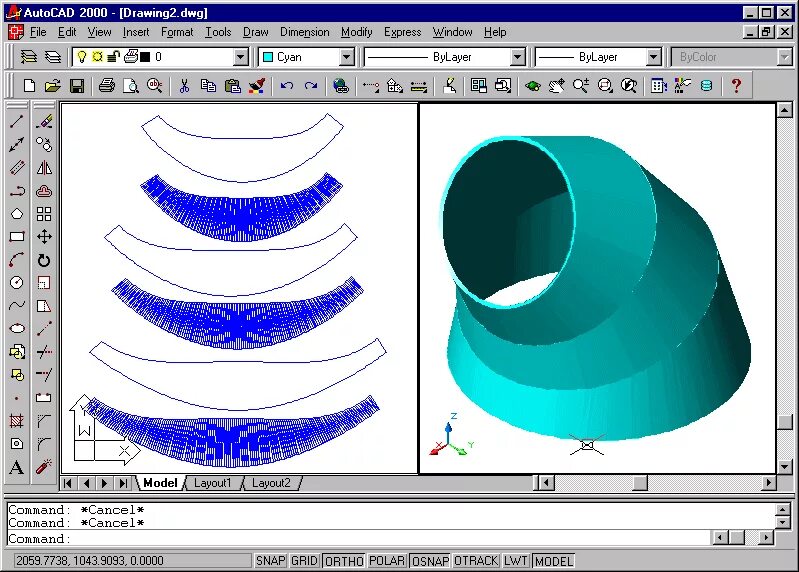Save the drawing with the floppy icon
This screenshot has height=572, width=799.
point(76,86)
